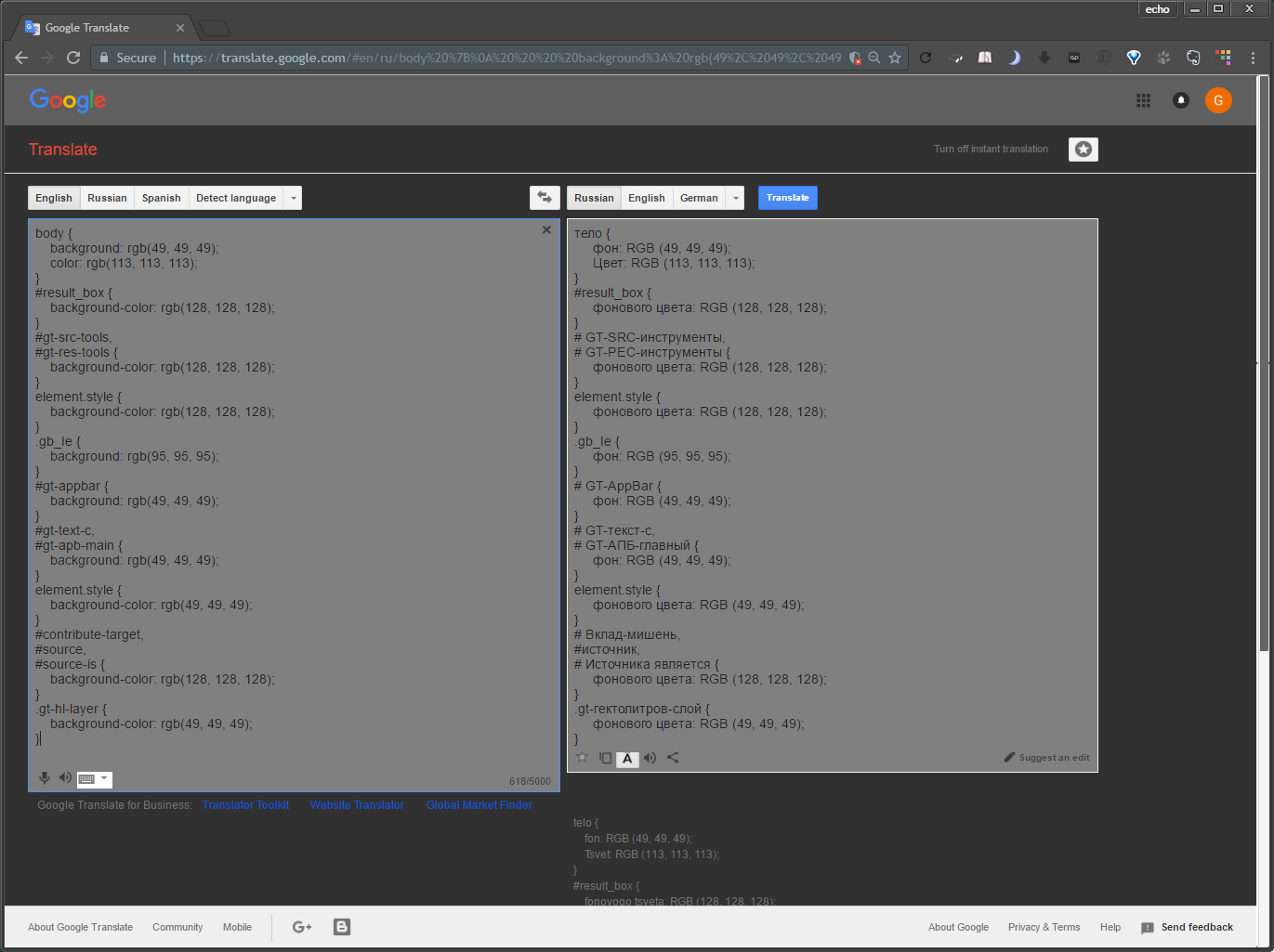Select English as target language

click(647, 198)
